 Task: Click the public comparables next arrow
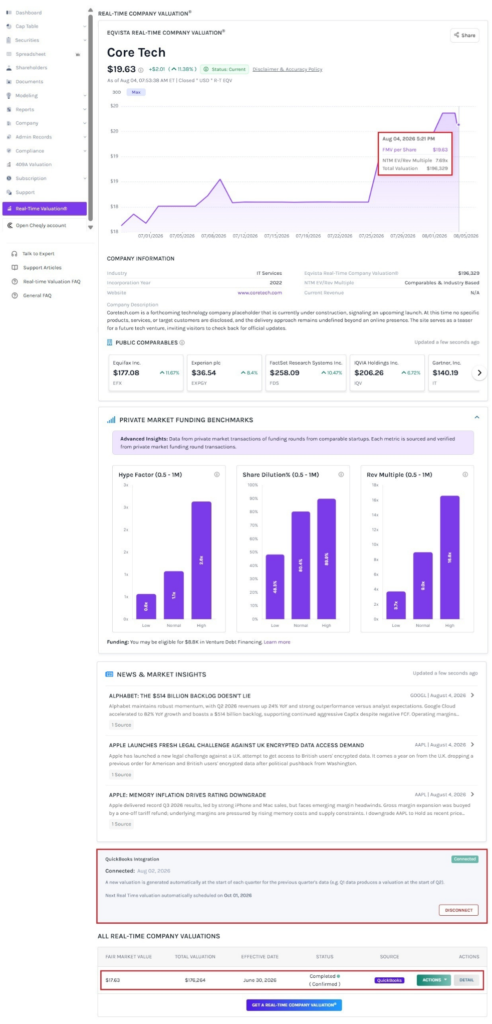(479, 373)
